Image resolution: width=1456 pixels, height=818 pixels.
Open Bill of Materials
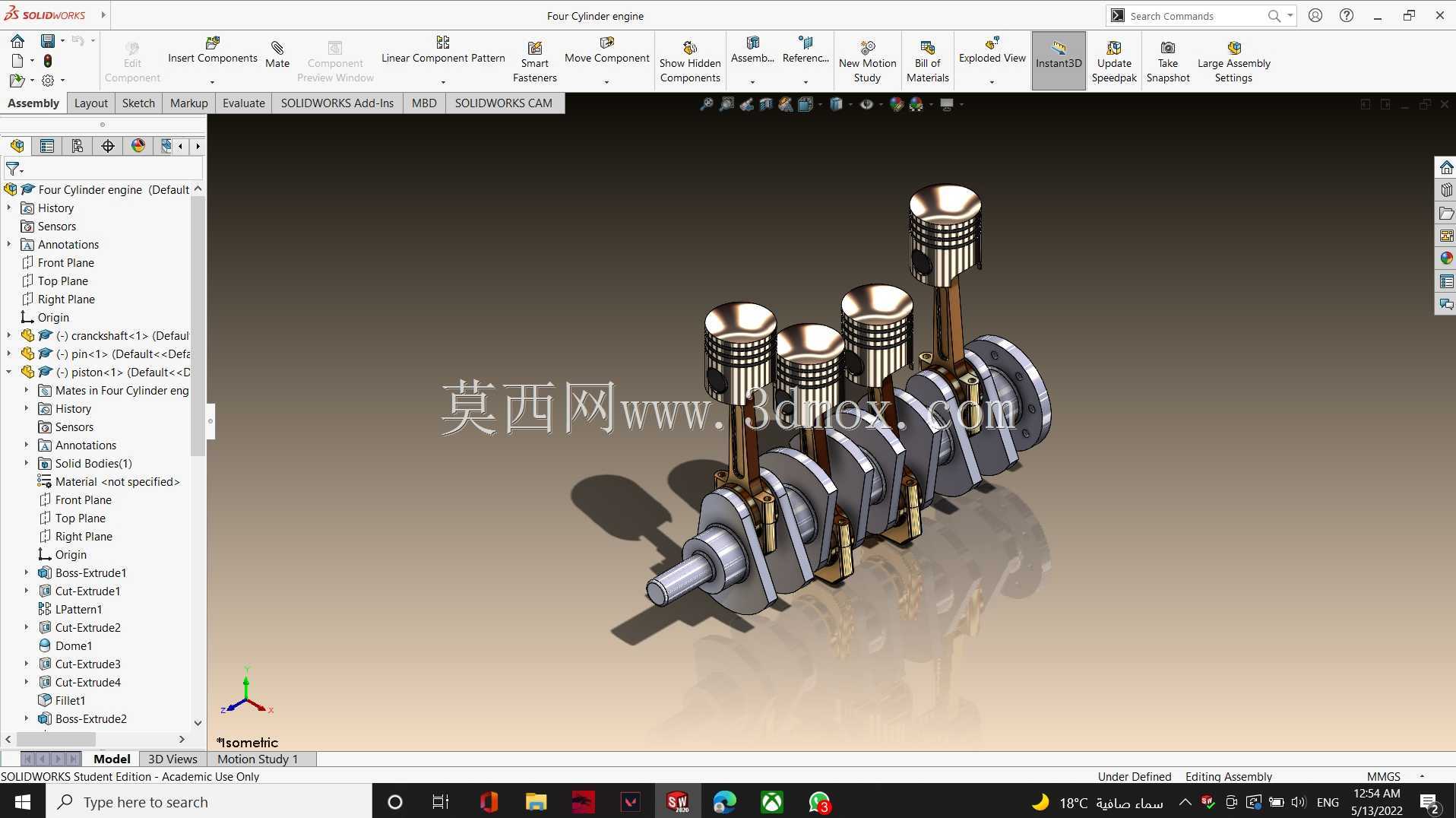point(928,62)
